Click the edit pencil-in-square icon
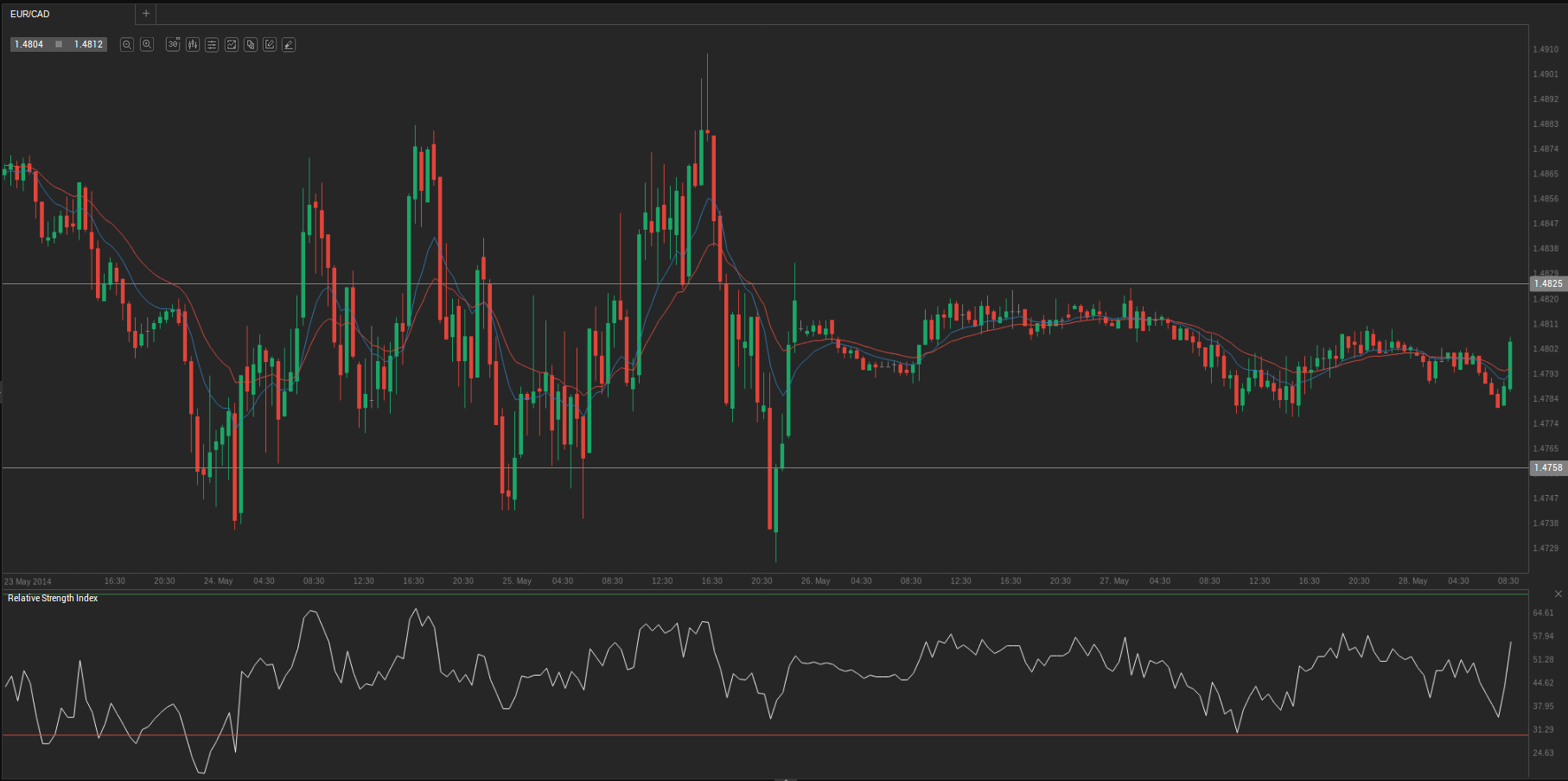The width and height of the screenshot is (1568, 781). point(270,44)
